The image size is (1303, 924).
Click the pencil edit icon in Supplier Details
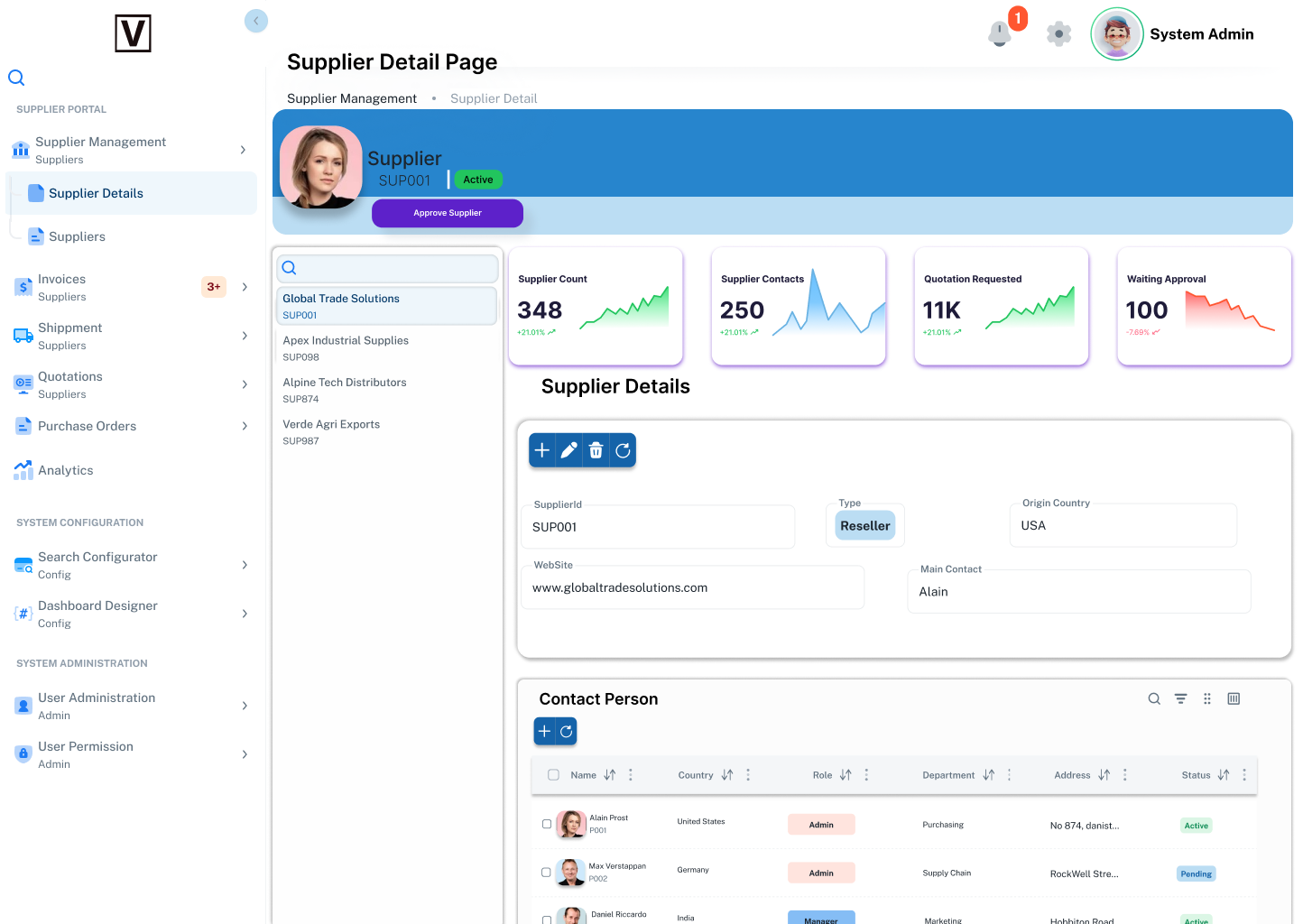[x=568, y=450]
